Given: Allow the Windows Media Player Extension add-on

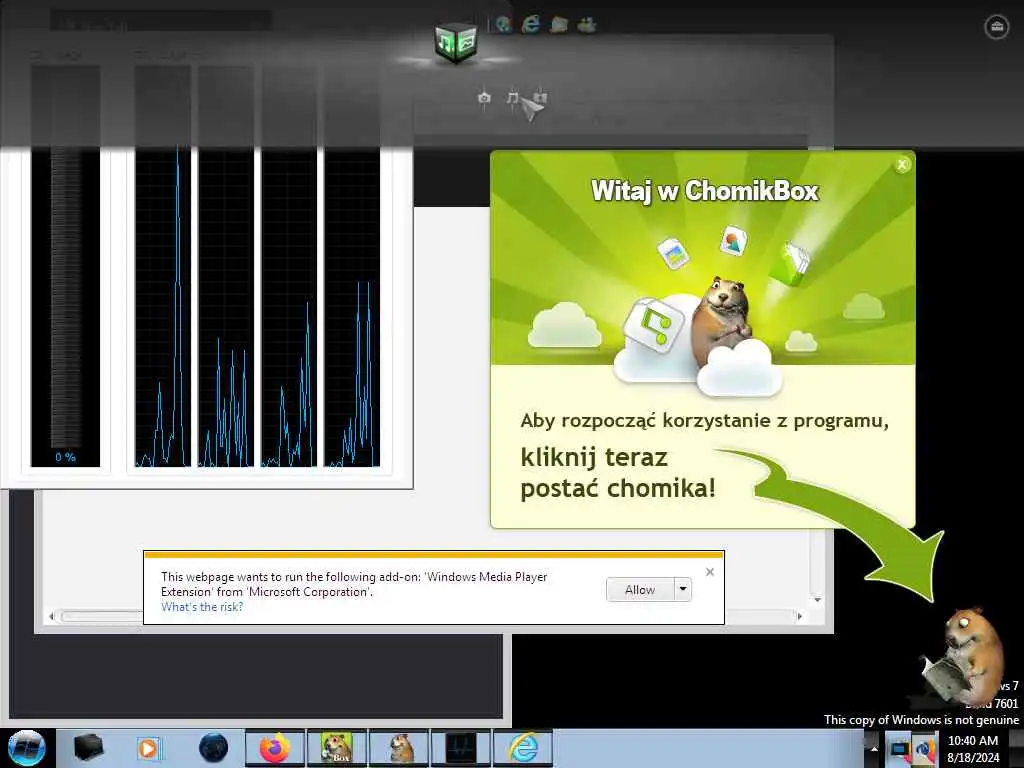Looking at the screenshot, I should (640, 590).
